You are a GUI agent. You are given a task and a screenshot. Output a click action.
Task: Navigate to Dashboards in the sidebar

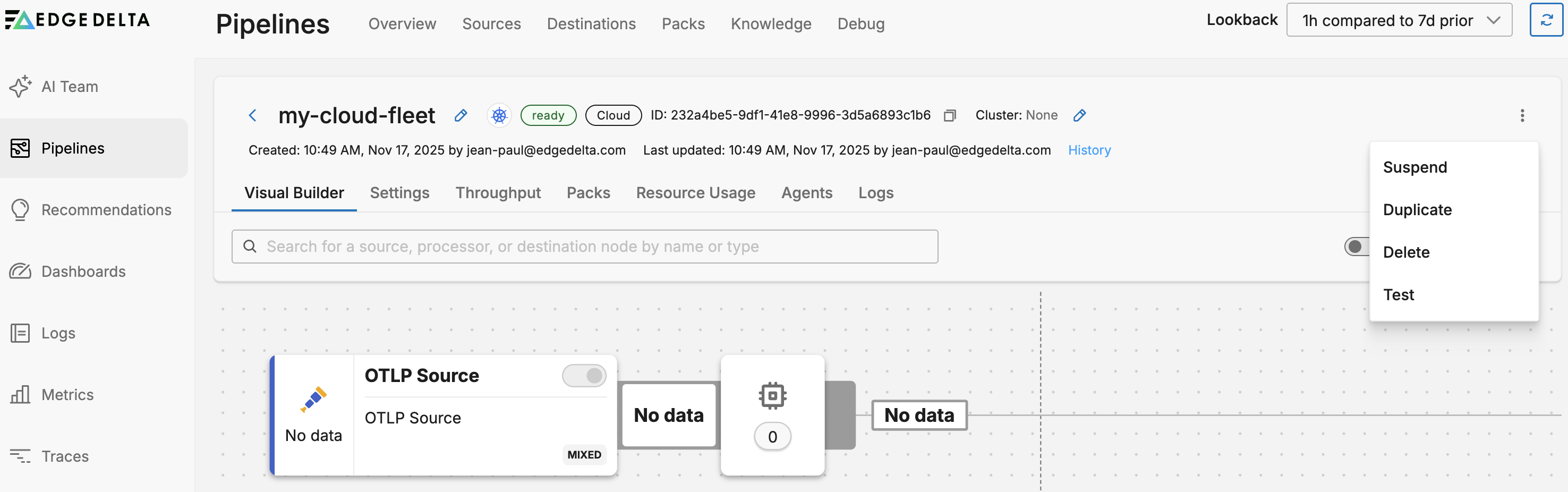pos(83,272)
